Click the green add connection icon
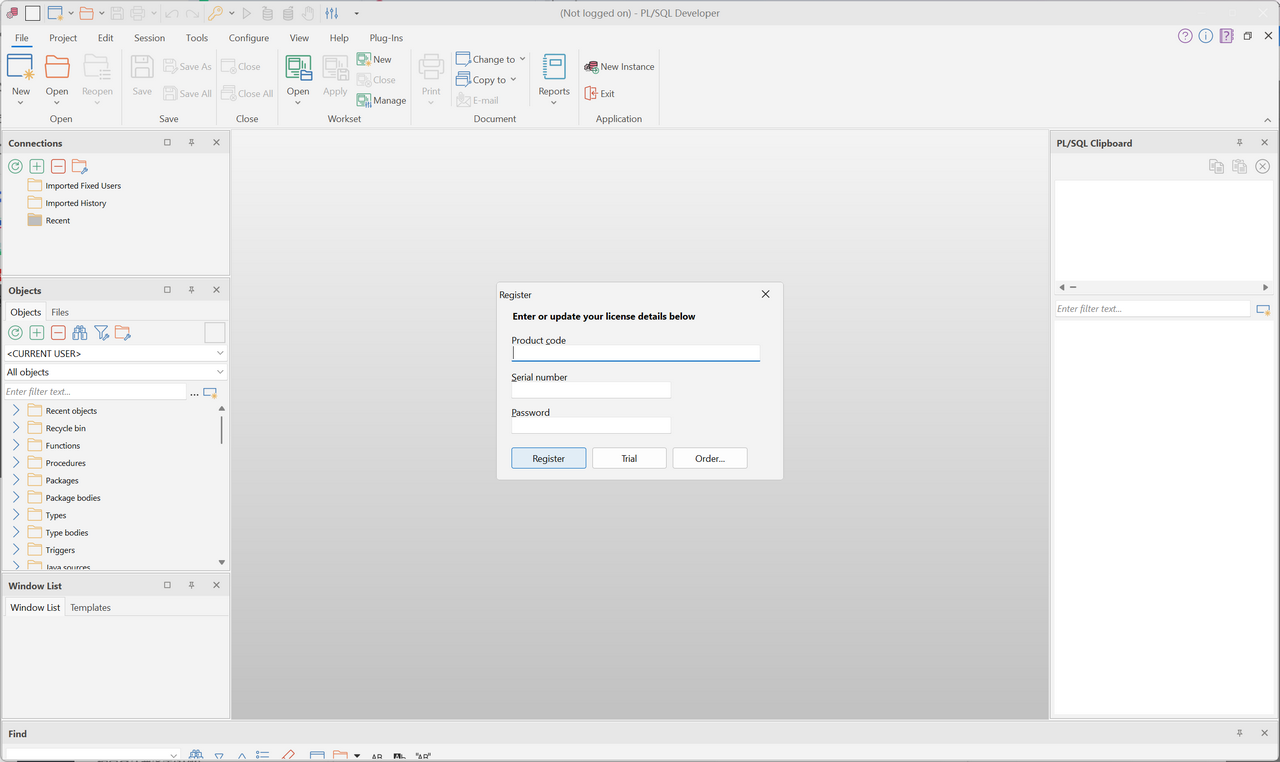 click(37, 166)
